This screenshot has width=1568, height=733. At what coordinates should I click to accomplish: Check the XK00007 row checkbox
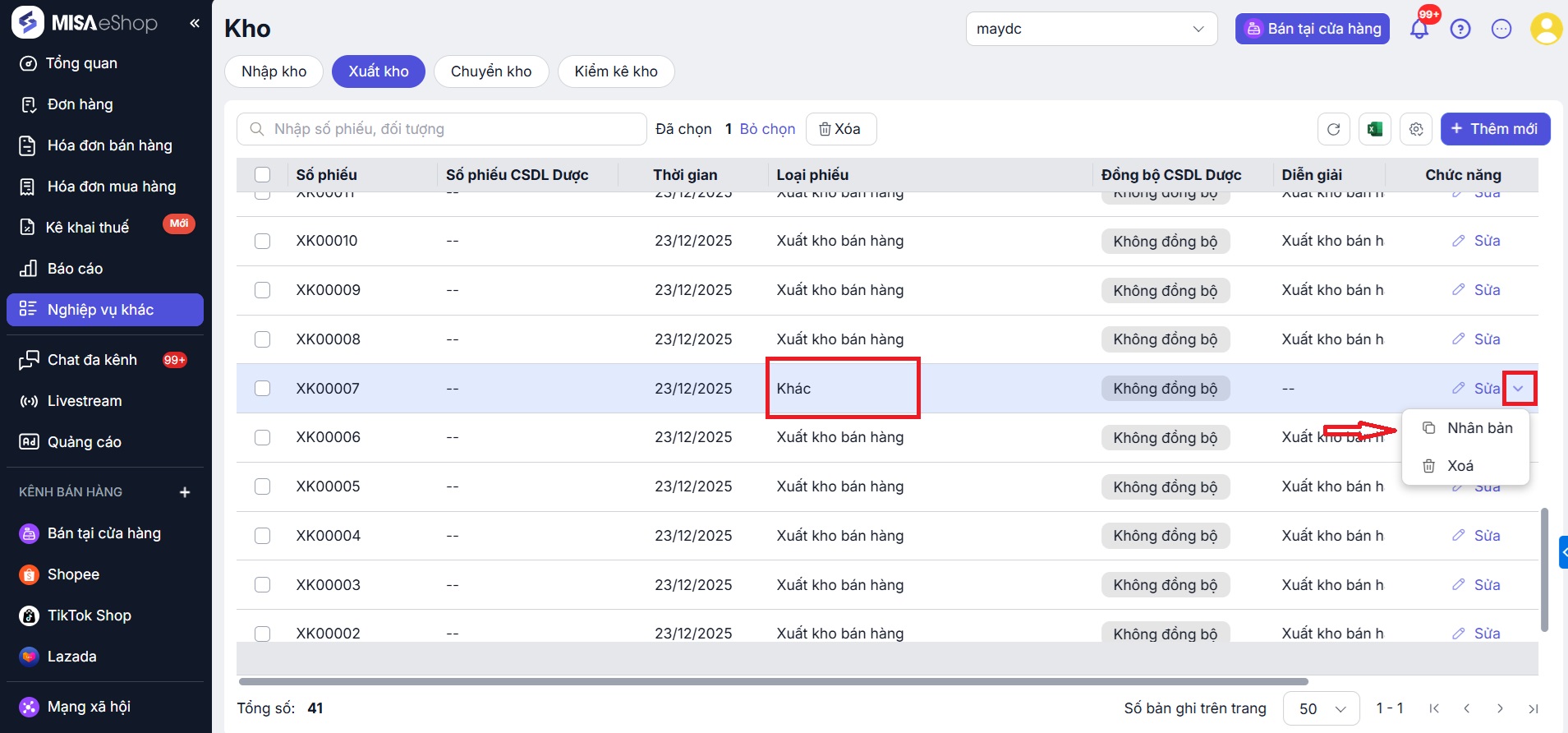pyautogui.click(x=263, y=388)
